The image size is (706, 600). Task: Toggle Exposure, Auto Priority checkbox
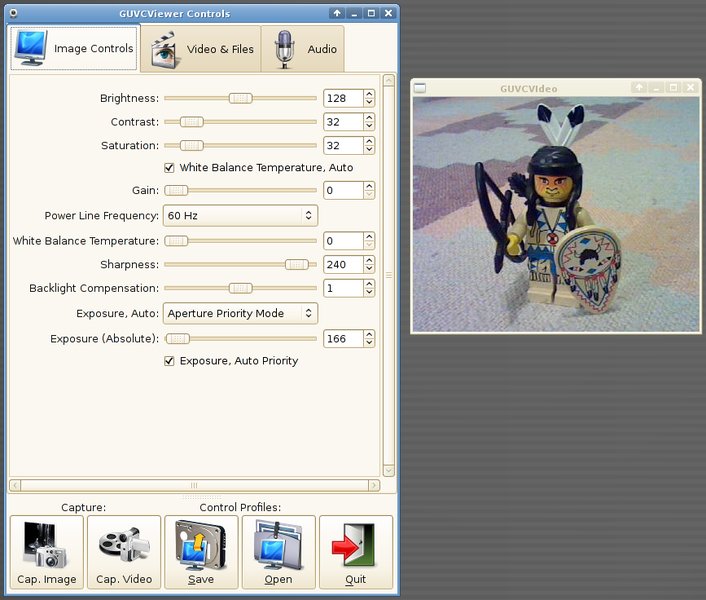click(x=169, y=361)
